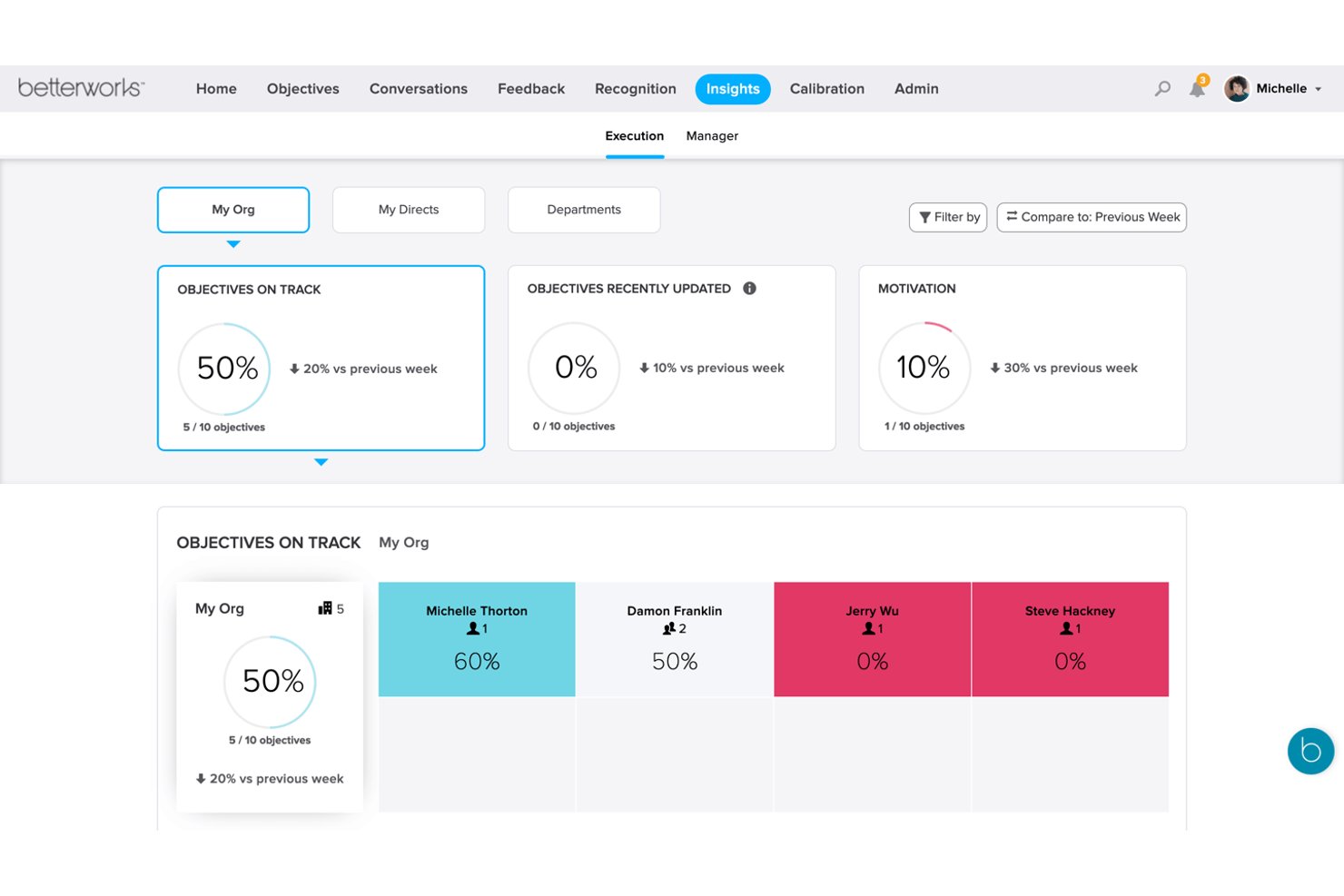This screenshot has height=896, width=1344.
Task: Click "5 / 10 objectives" in top card
Action: coord(224,427)
